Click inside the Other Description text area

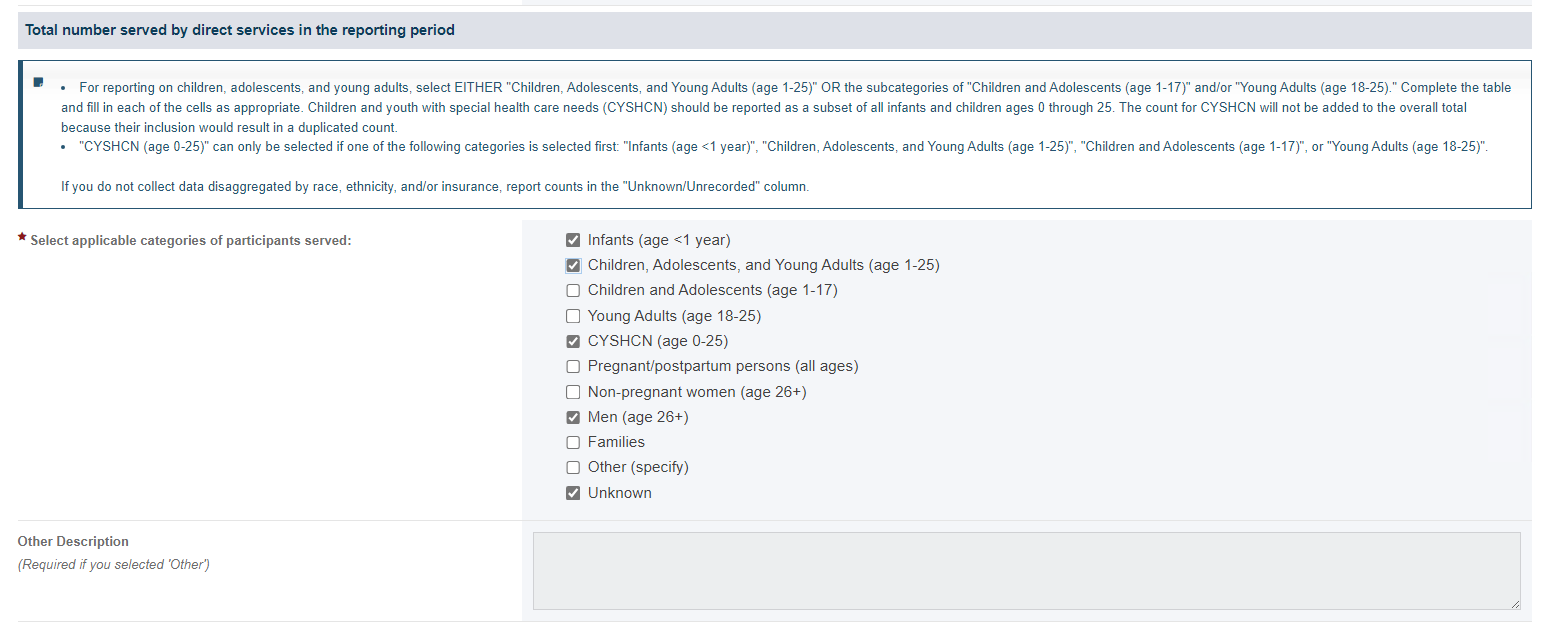pyautogui.click(x=1026, y=571)
